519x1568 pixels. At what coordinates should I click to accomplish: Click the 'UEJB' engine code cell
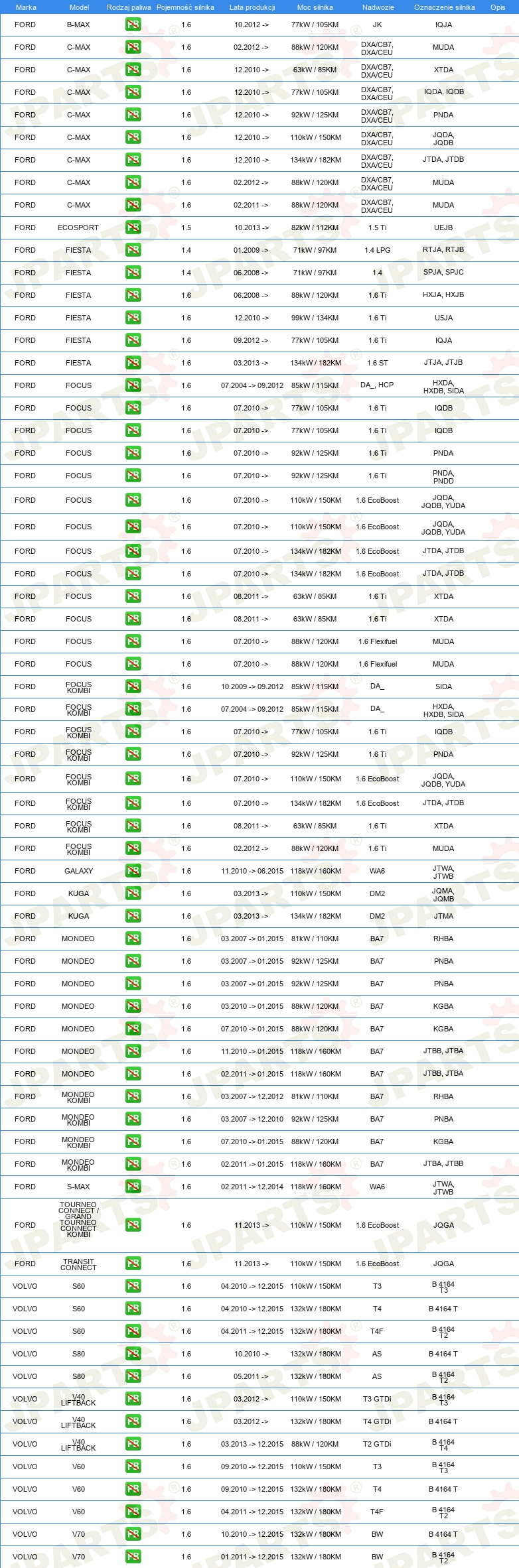click(443, 228)
